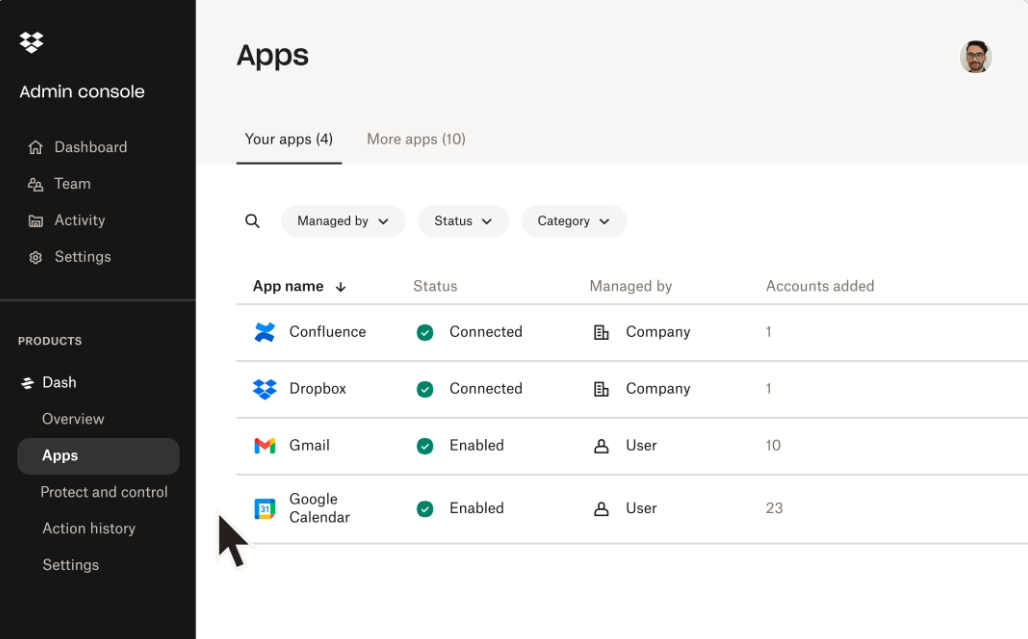Open Action history in sidebar
This screenshot has height=639, width=1028.
click(x=89, y=528)
